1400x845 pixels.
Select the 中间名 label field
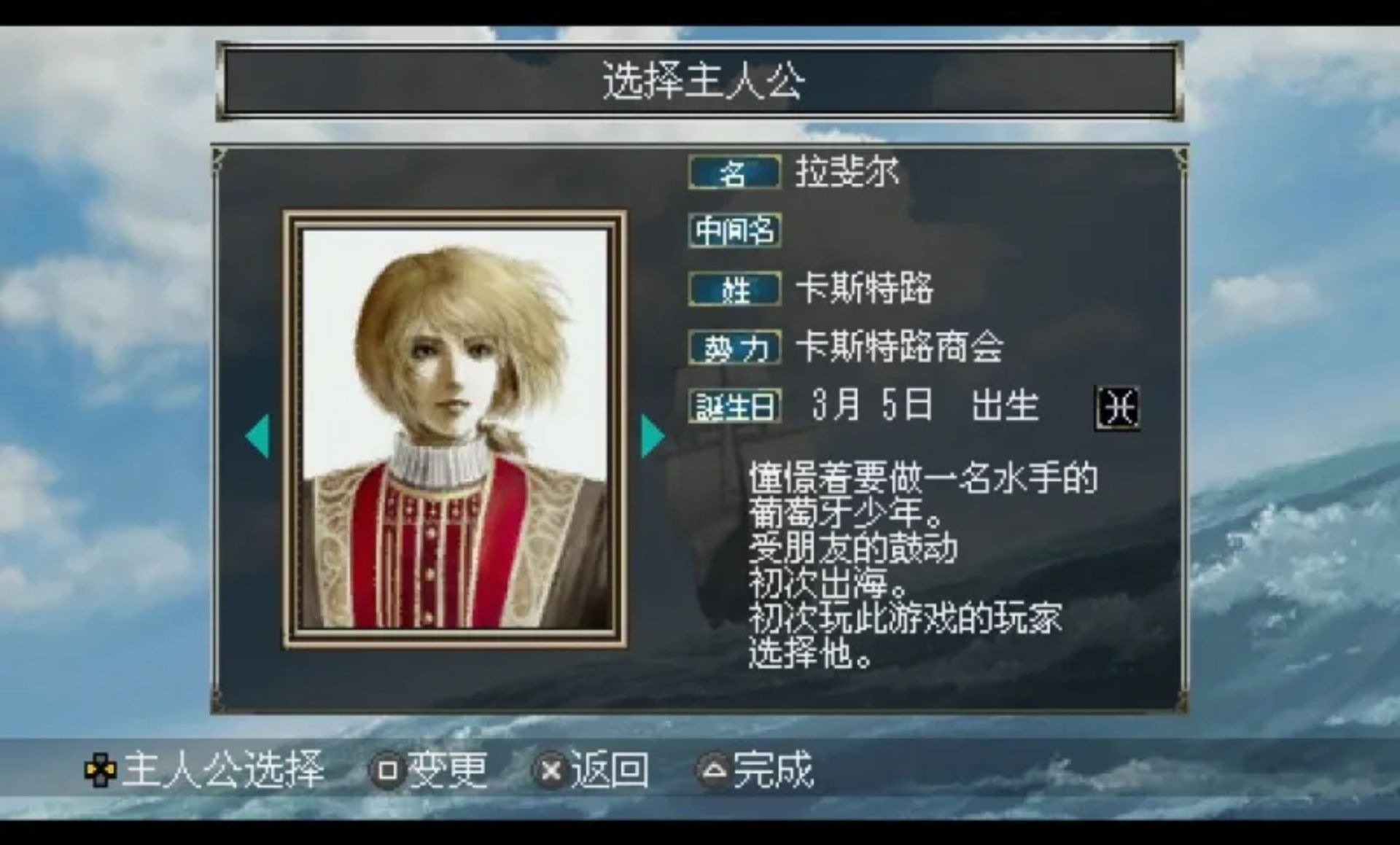(734, 230)
